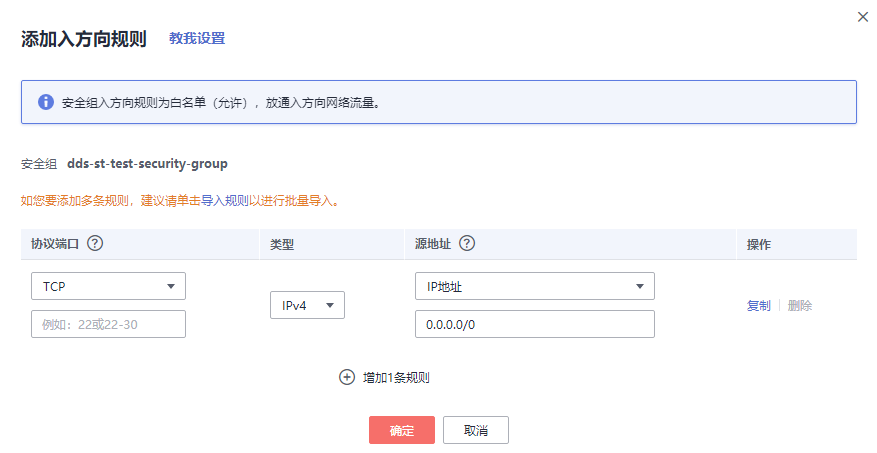Focus the port number input field

109,324
